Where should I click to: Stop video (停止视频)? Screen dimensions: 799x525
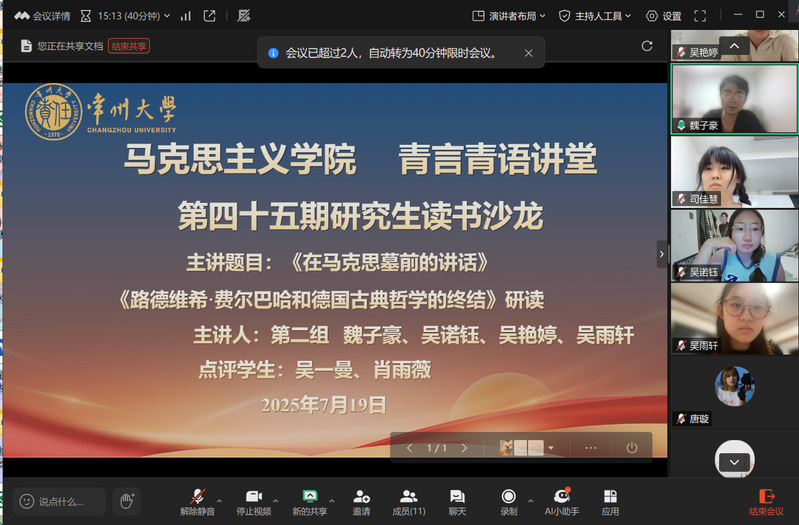[x=253, y=502]
